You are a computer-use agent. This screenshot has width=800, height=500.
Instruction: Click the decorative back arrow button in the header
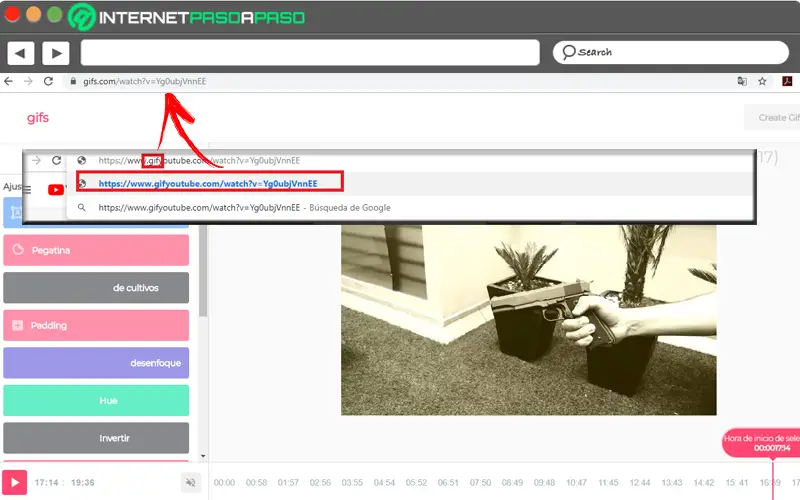[x=20, y=53]
